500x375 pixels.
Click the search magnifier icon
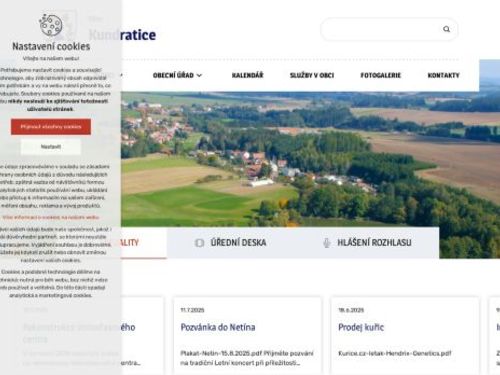tap(446, 29)
